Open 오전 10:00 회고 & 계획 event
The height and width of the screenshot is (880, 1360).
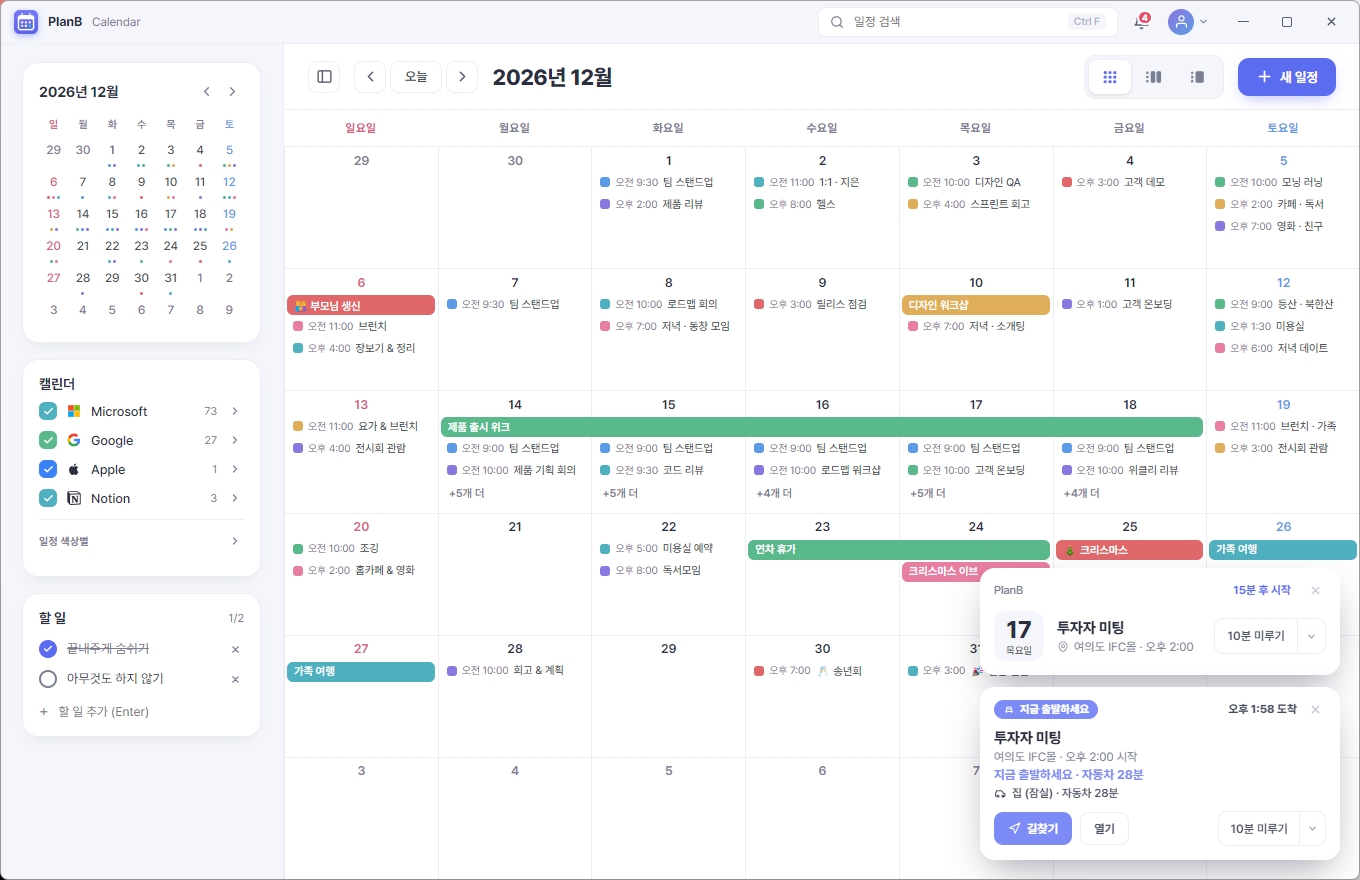(x=514, y=670)
